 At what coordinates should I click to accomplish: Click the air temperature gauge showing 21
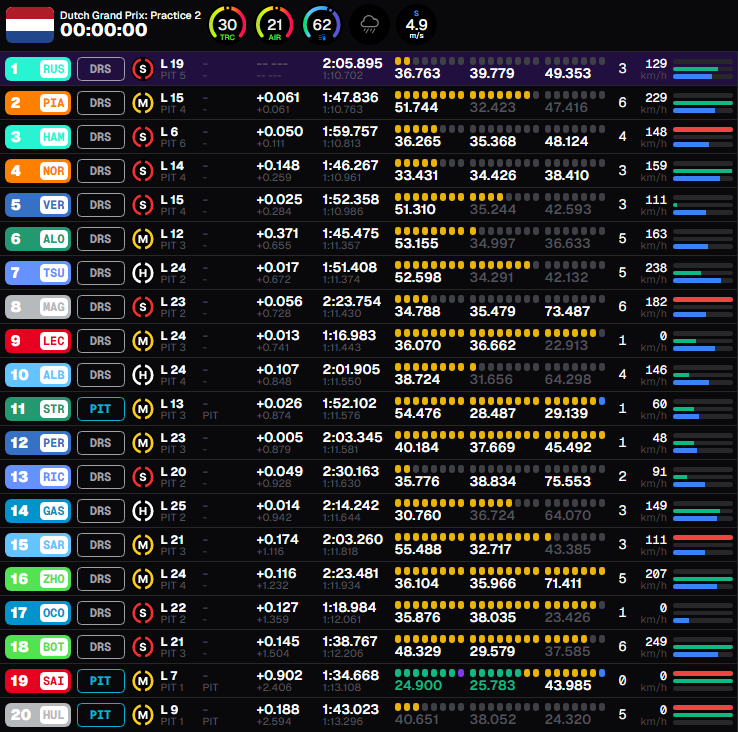(274, 25)
